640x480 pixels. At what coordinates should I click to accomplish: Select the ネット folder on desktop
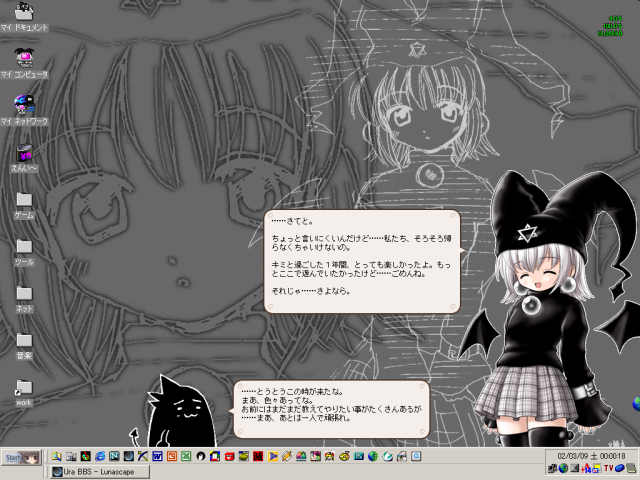[x=24, y=299]
